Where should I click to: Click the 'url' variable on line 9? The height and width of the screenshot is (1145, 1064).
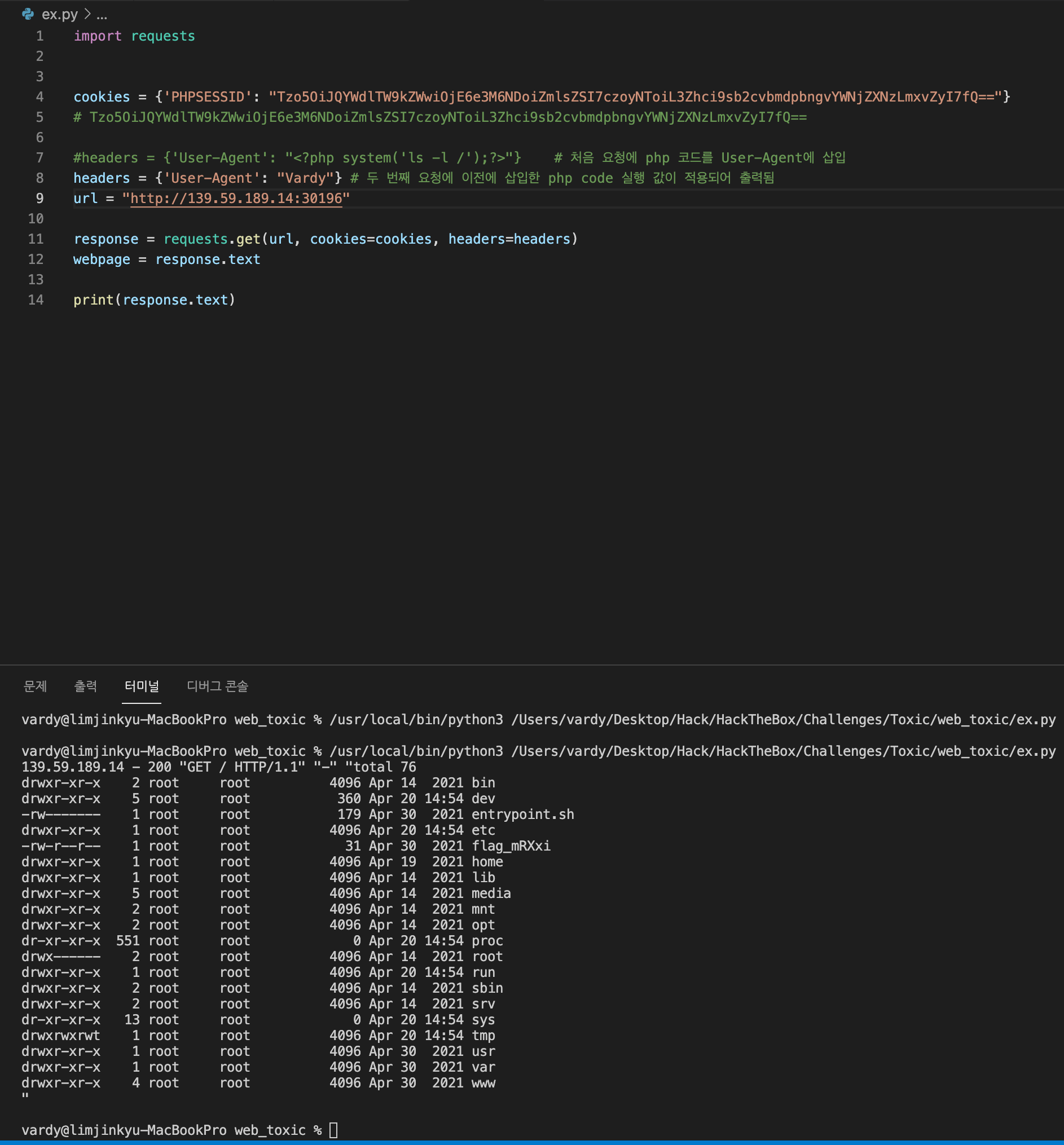point(85,198)
